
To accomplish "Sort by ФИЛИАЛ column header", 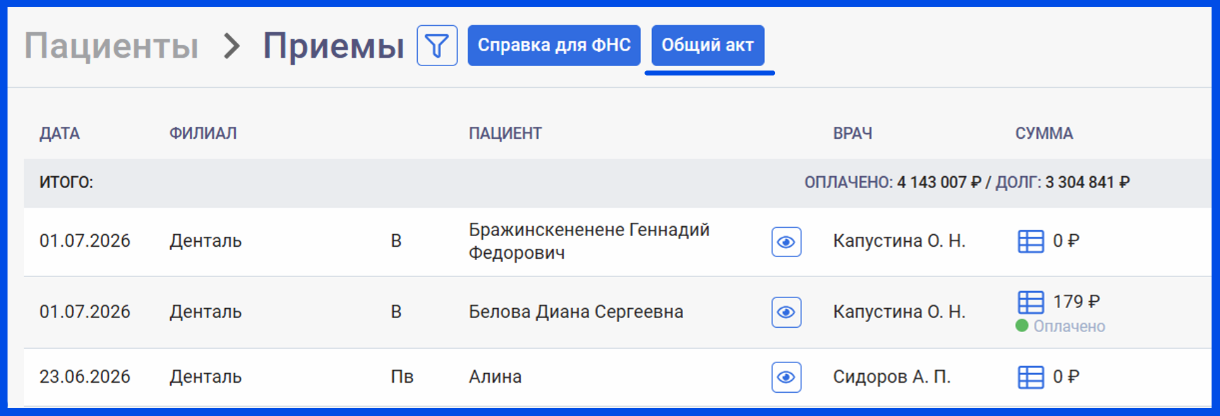I will 203,133.
